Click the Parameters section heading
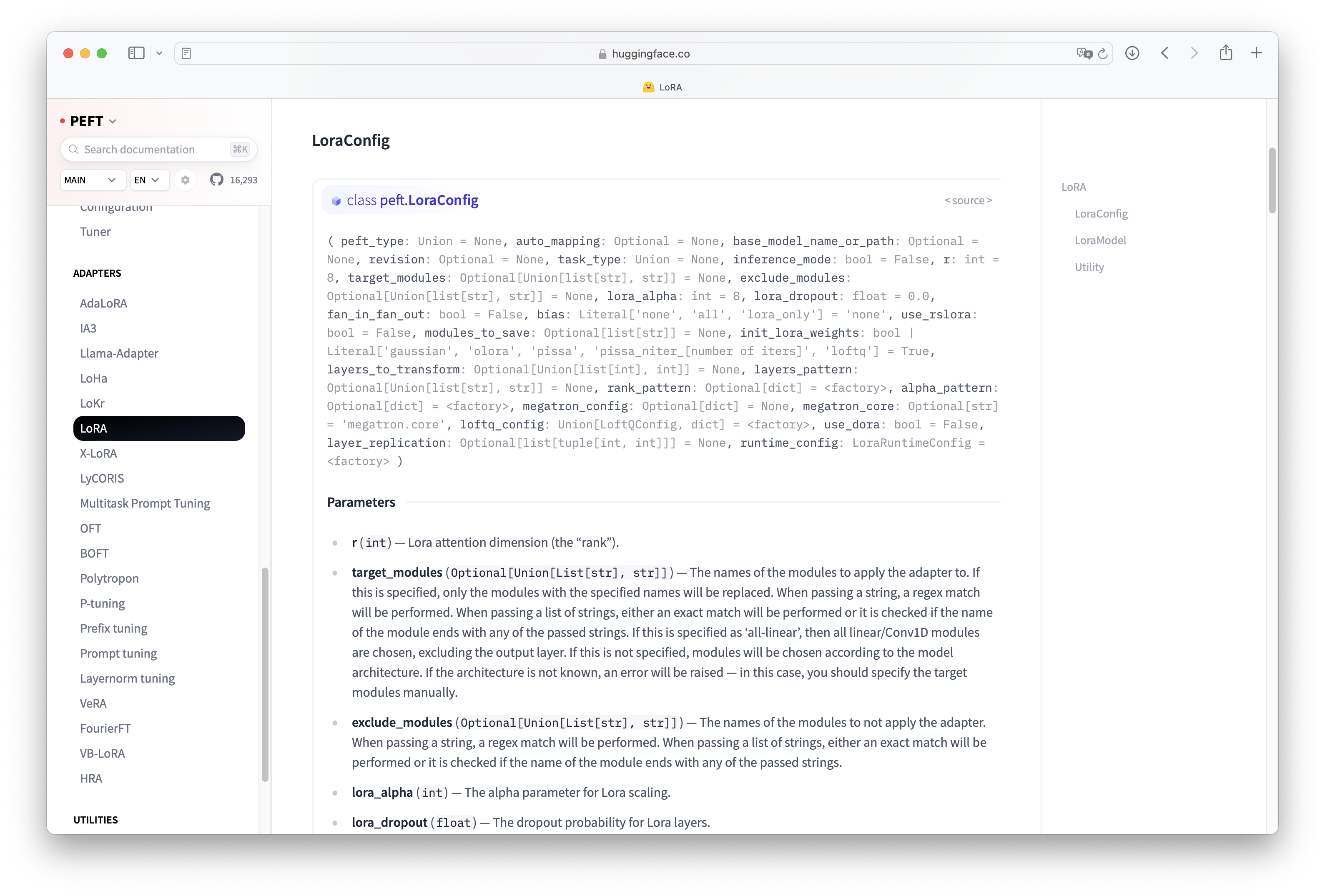The image size is (1325, 896). 361,502
